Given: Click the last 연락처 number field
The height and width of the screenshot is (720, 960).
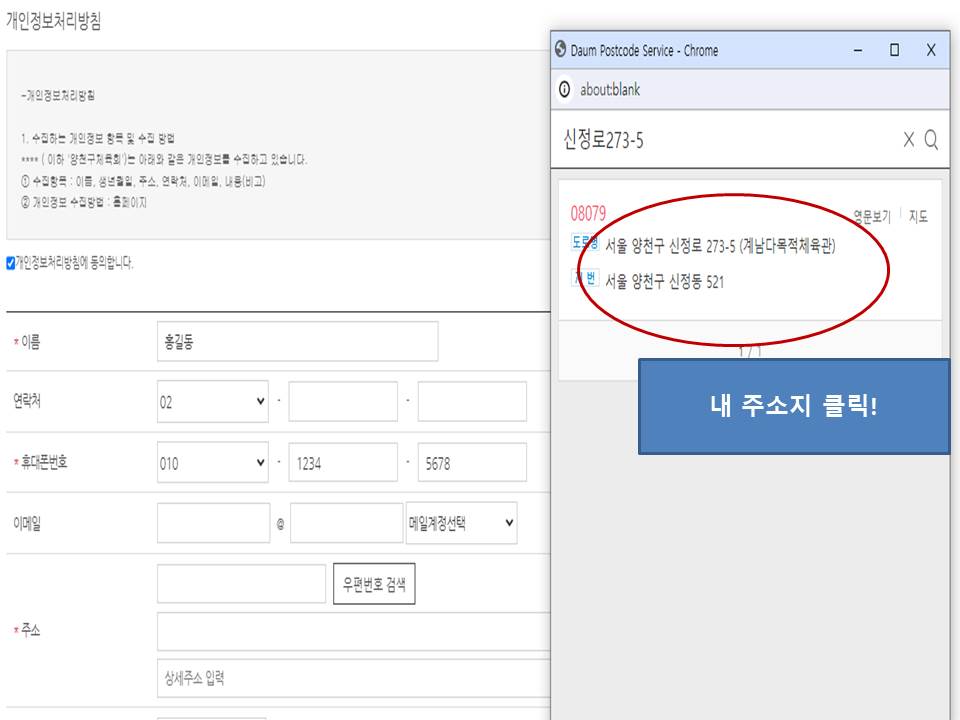Looking at the screenshot, I should point(472,402).
